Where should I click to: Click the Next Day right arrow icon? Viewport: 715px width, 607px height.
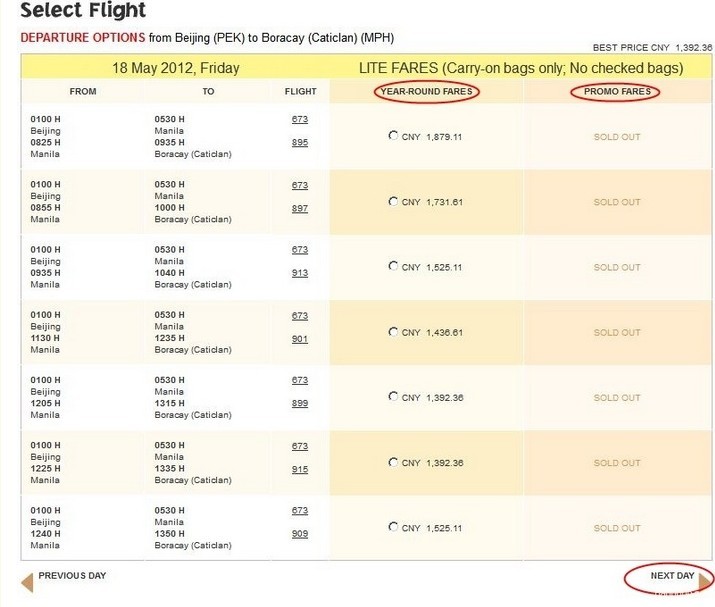(705, 581)
